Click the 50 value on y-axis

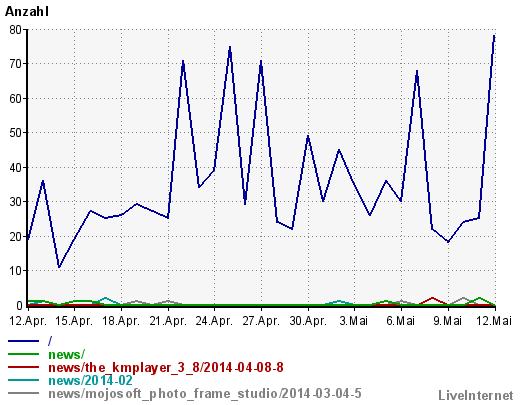15,133
